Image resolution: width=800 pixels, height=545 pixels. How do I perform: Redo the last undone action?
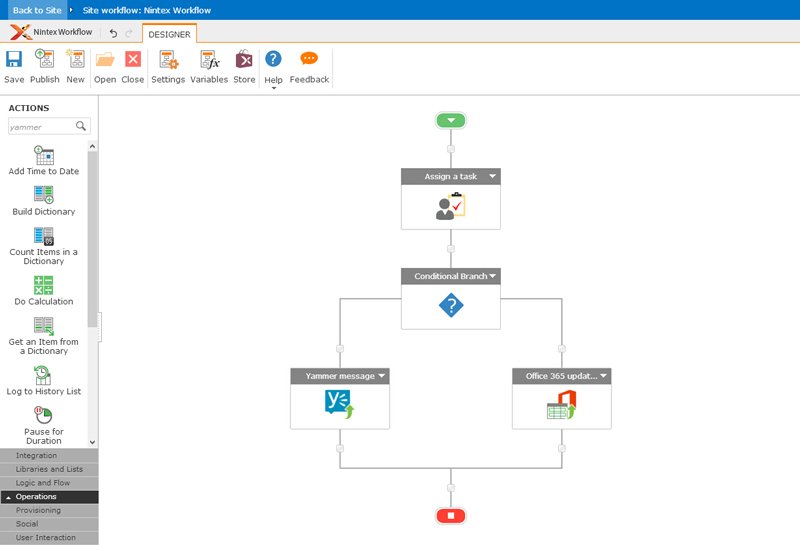129,34
